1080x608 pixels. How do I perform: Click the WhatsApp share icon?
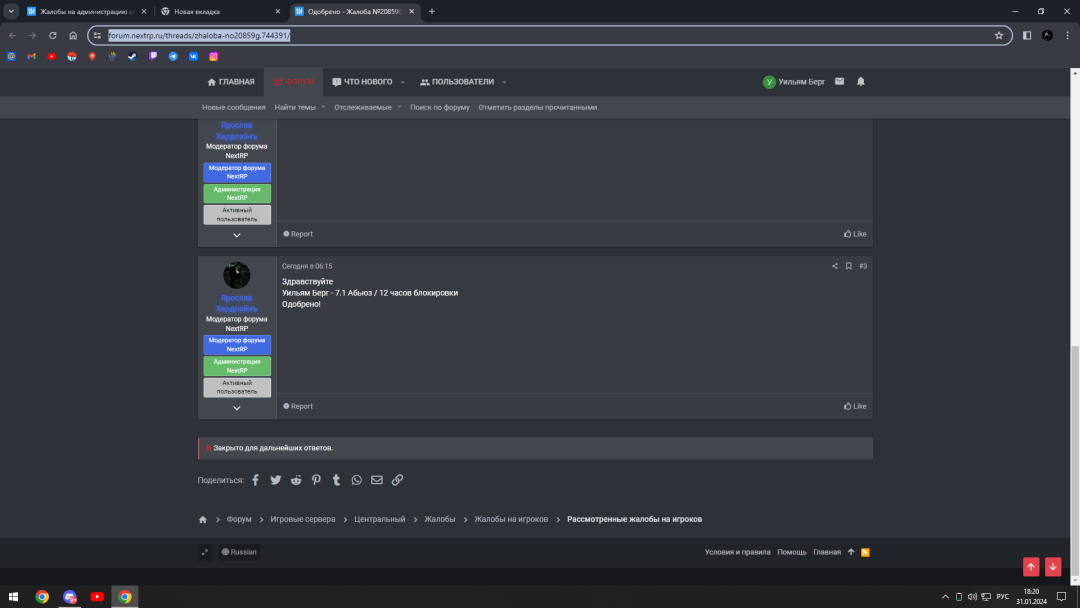point(357,480)
